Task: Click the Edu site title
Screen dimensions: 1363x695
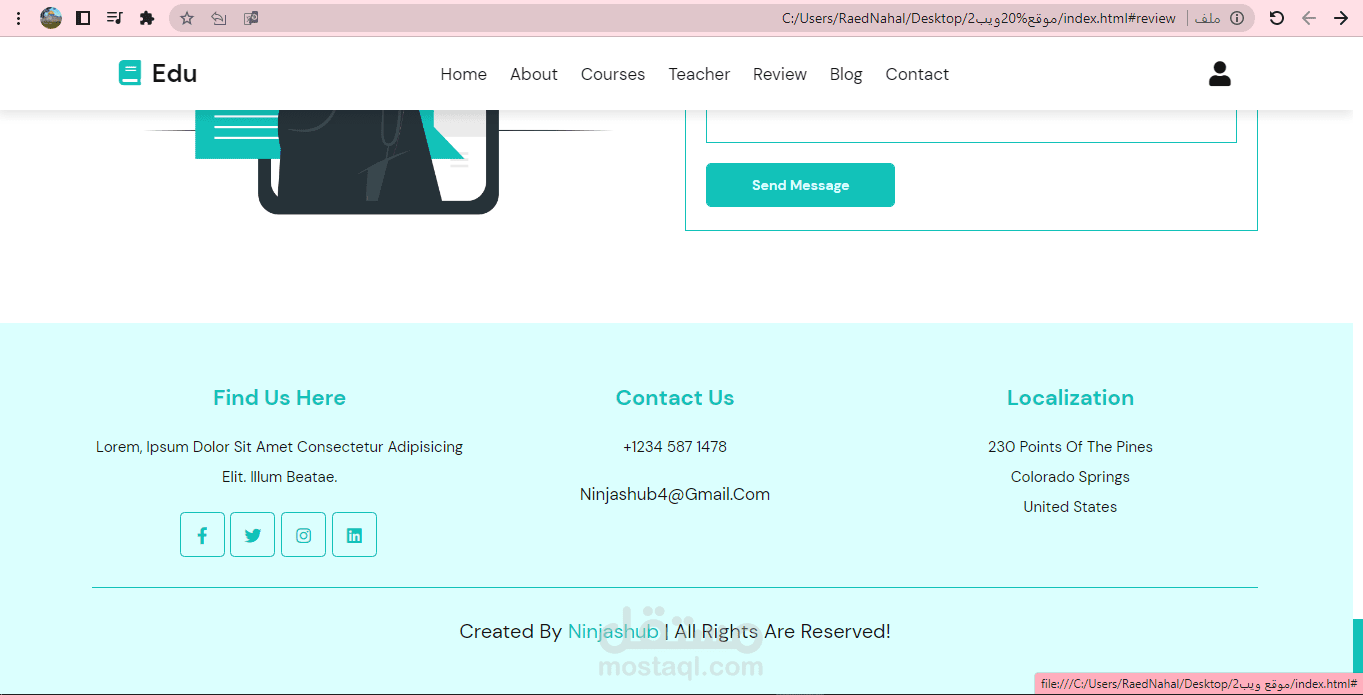Action: 174,73
